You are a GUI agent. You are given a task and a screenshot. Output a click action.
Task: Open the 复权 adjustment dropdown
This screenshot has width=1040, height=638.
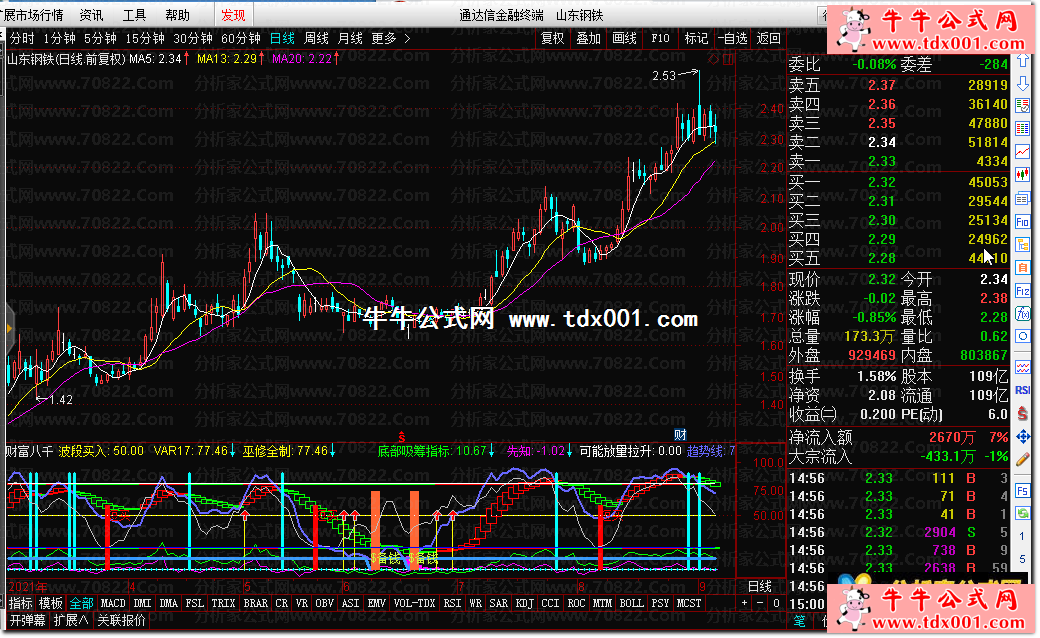(552, 38)
